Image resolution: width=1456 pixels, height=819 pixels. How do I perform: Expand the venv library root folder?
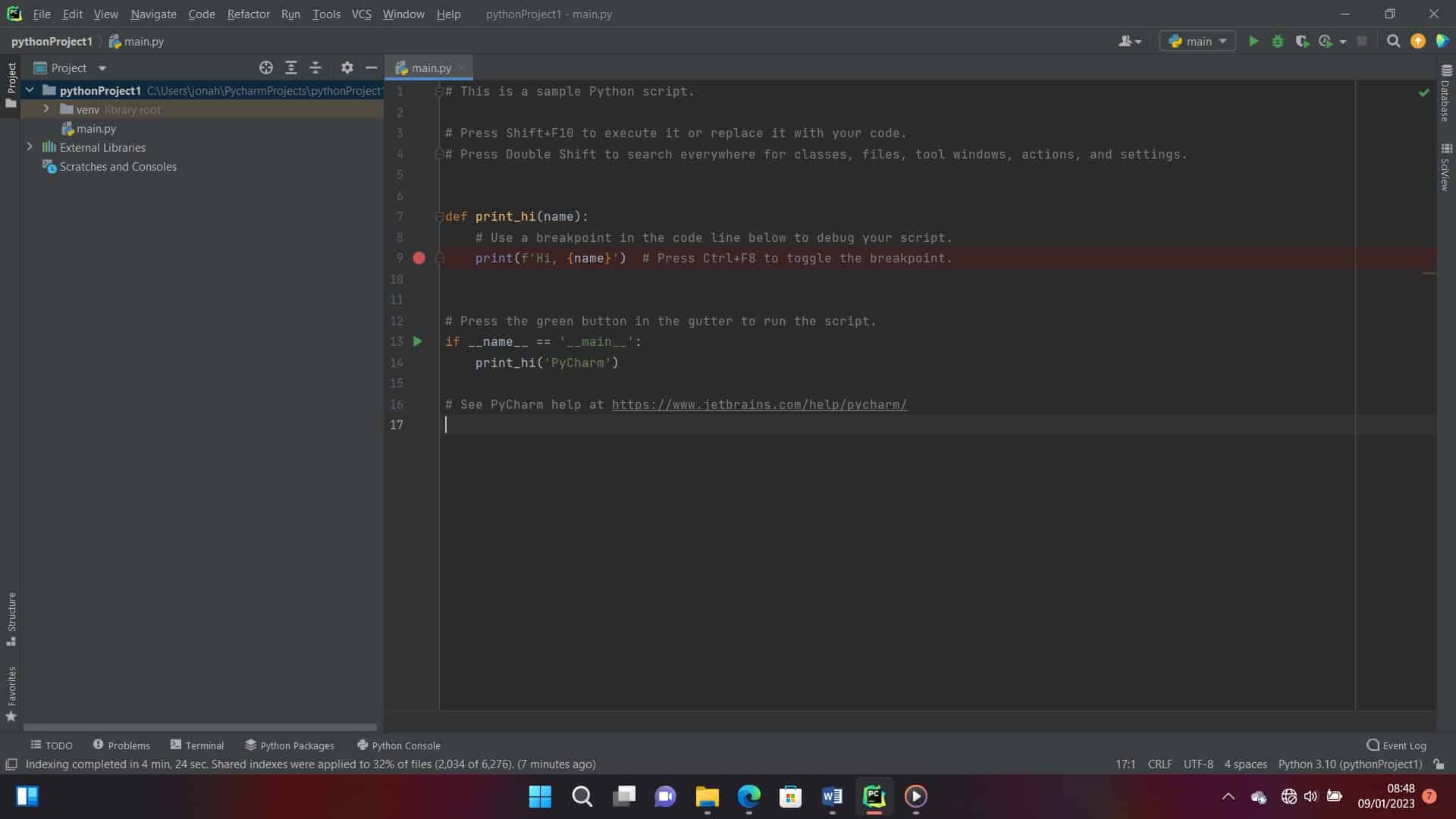coord(45,109)
